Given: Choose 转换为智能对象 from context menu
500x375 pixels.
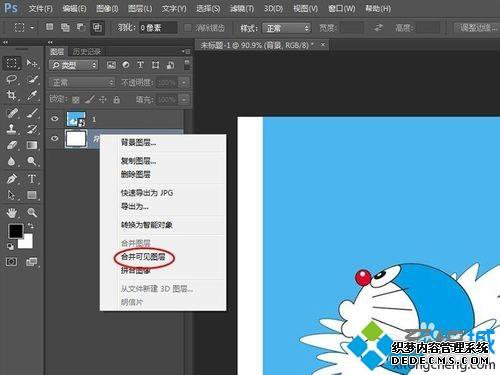Looking at the screenshot, I should [147, 225].
